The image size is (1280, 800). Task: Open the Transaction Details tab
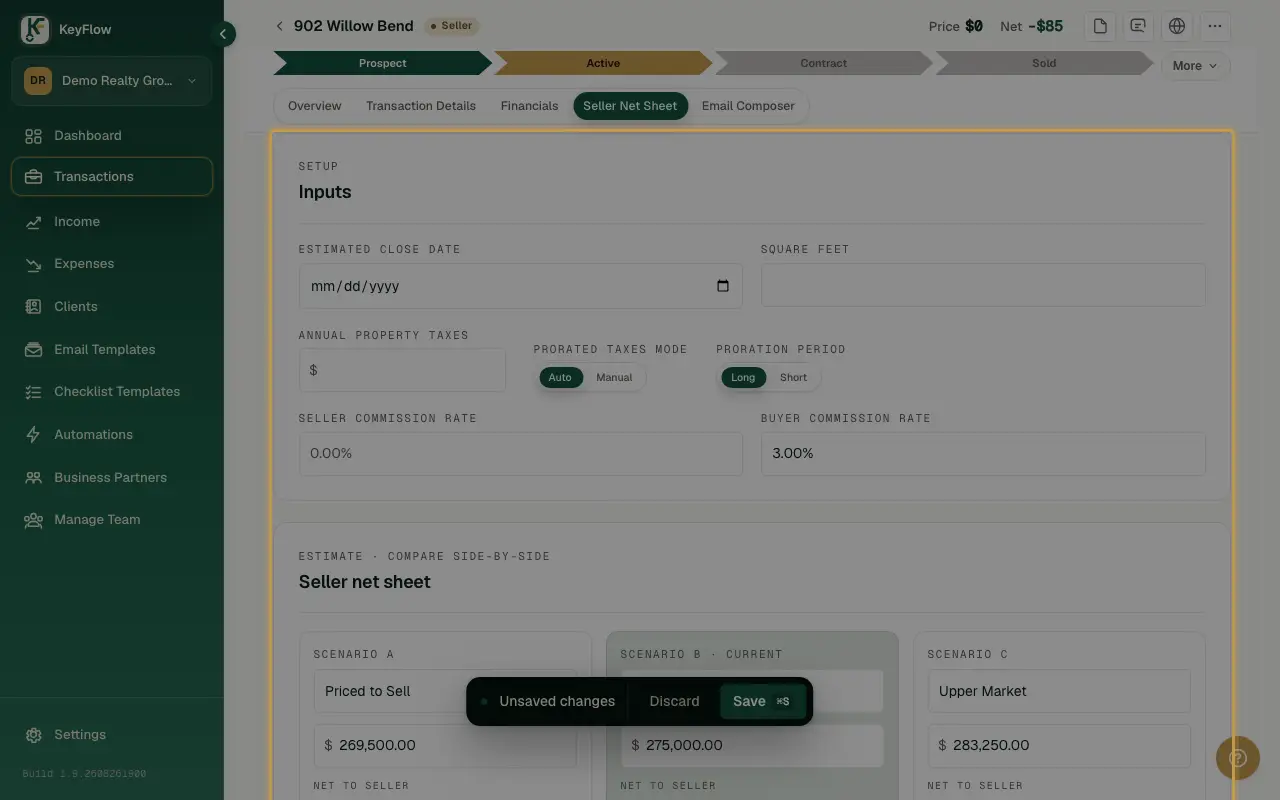421,106
